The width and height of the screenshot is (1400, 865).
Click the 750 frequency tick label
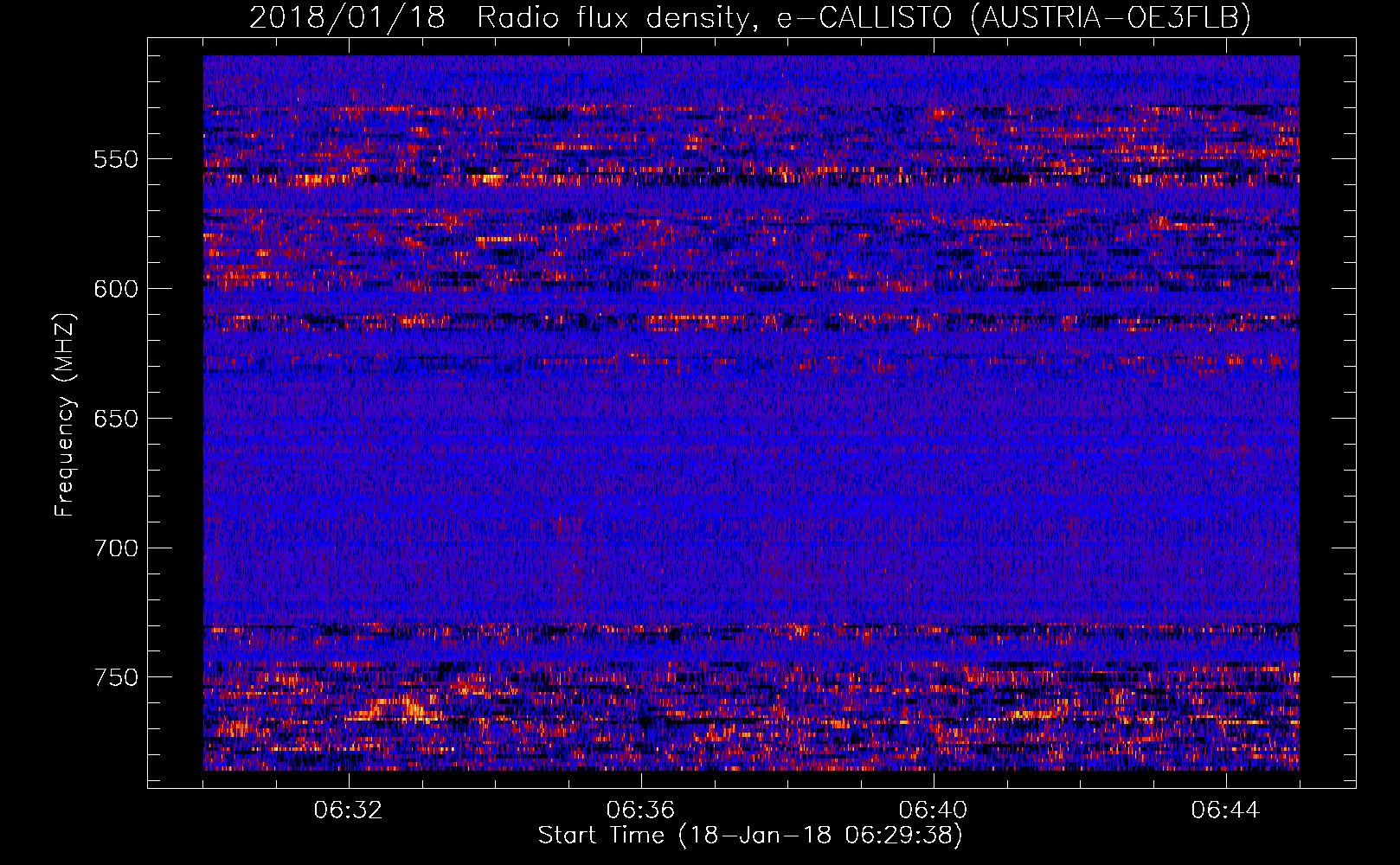click(x=116, y=677)
